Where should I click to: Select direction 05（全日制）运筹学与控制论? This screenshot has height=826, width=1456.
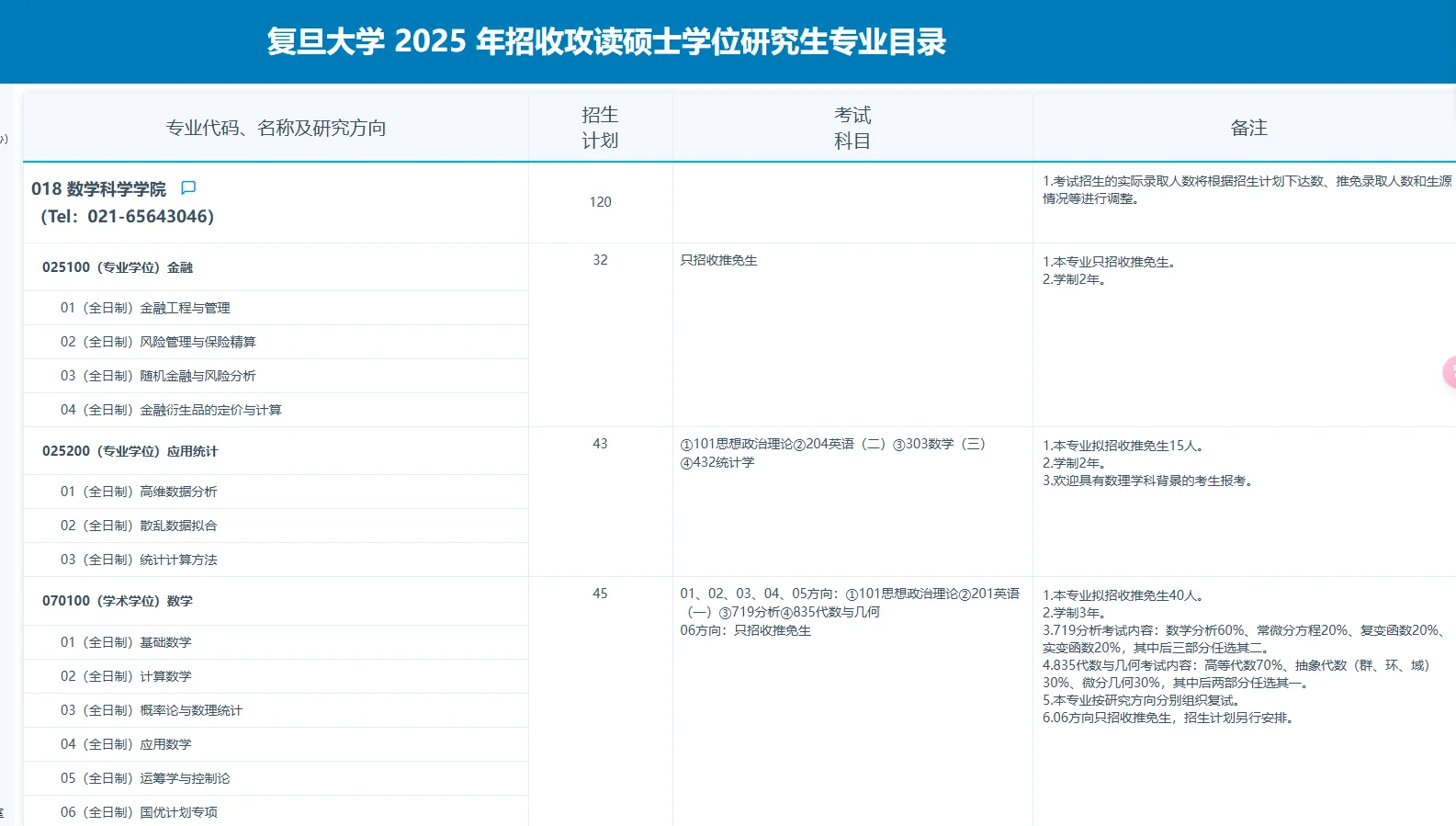click(276, 778)
